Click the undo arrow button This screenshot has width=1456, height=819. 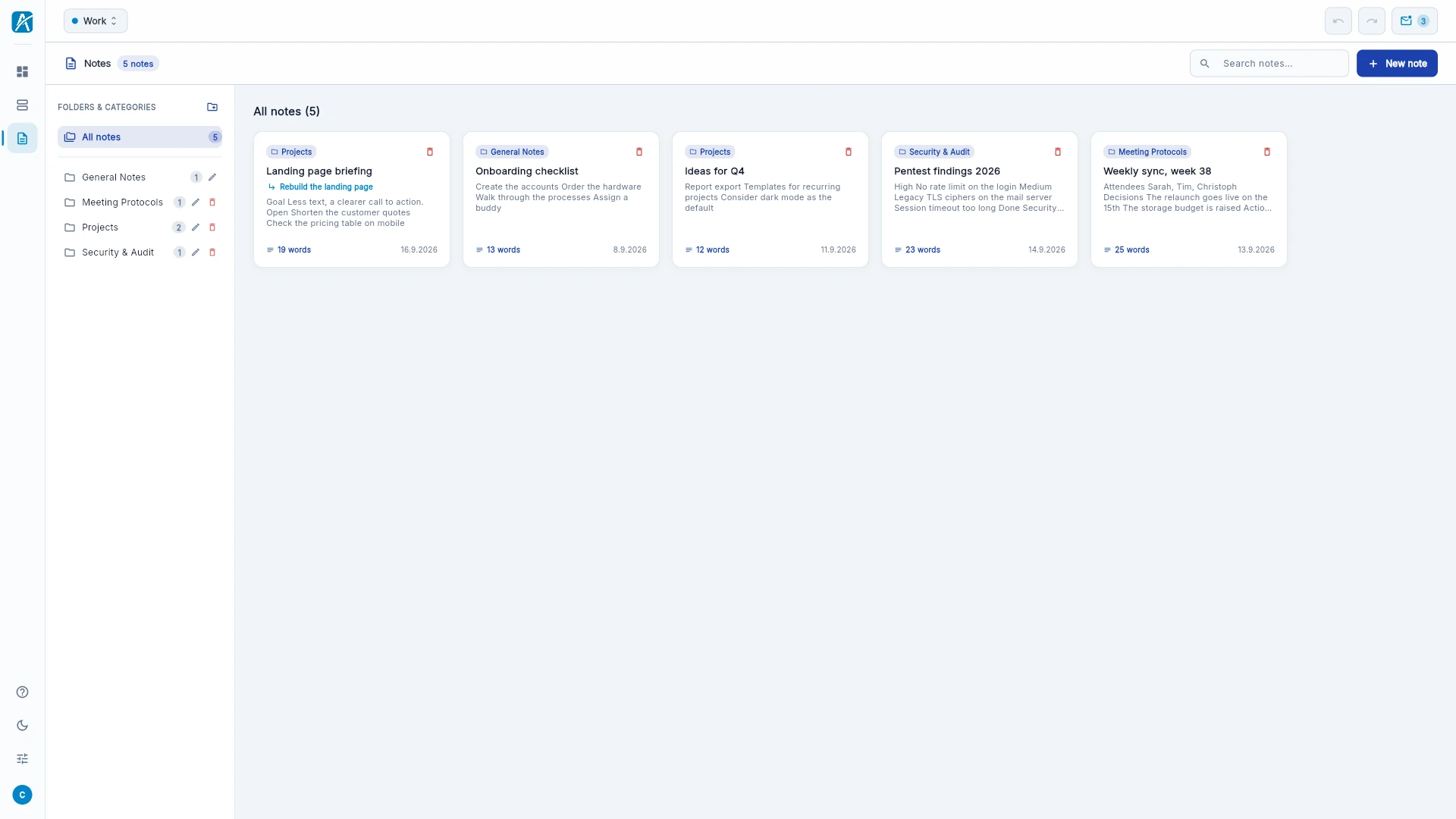tap(1338, 21)
